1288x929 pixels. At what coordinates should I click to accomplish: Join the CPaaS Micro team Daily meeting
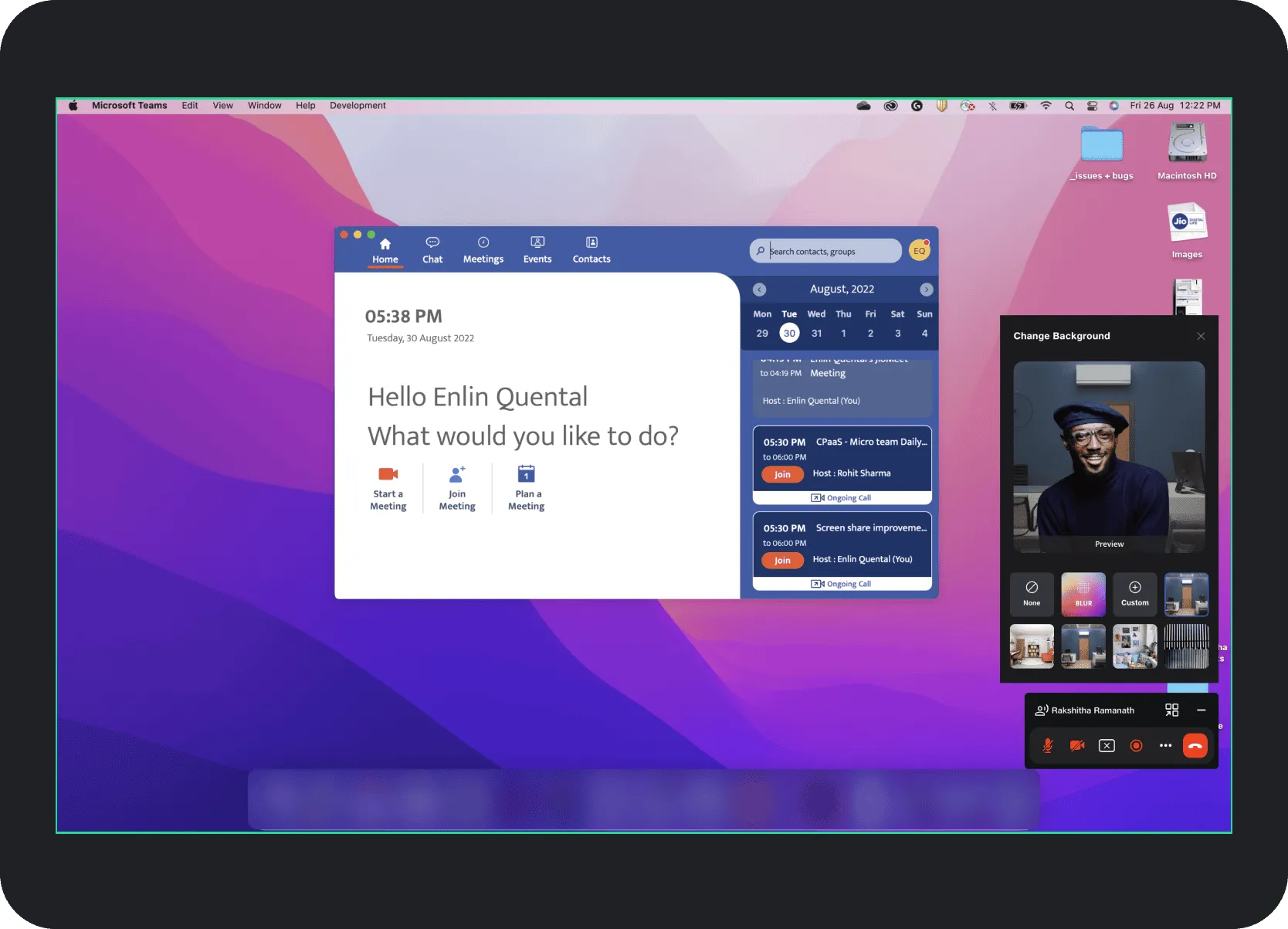(x=782, y=475)
